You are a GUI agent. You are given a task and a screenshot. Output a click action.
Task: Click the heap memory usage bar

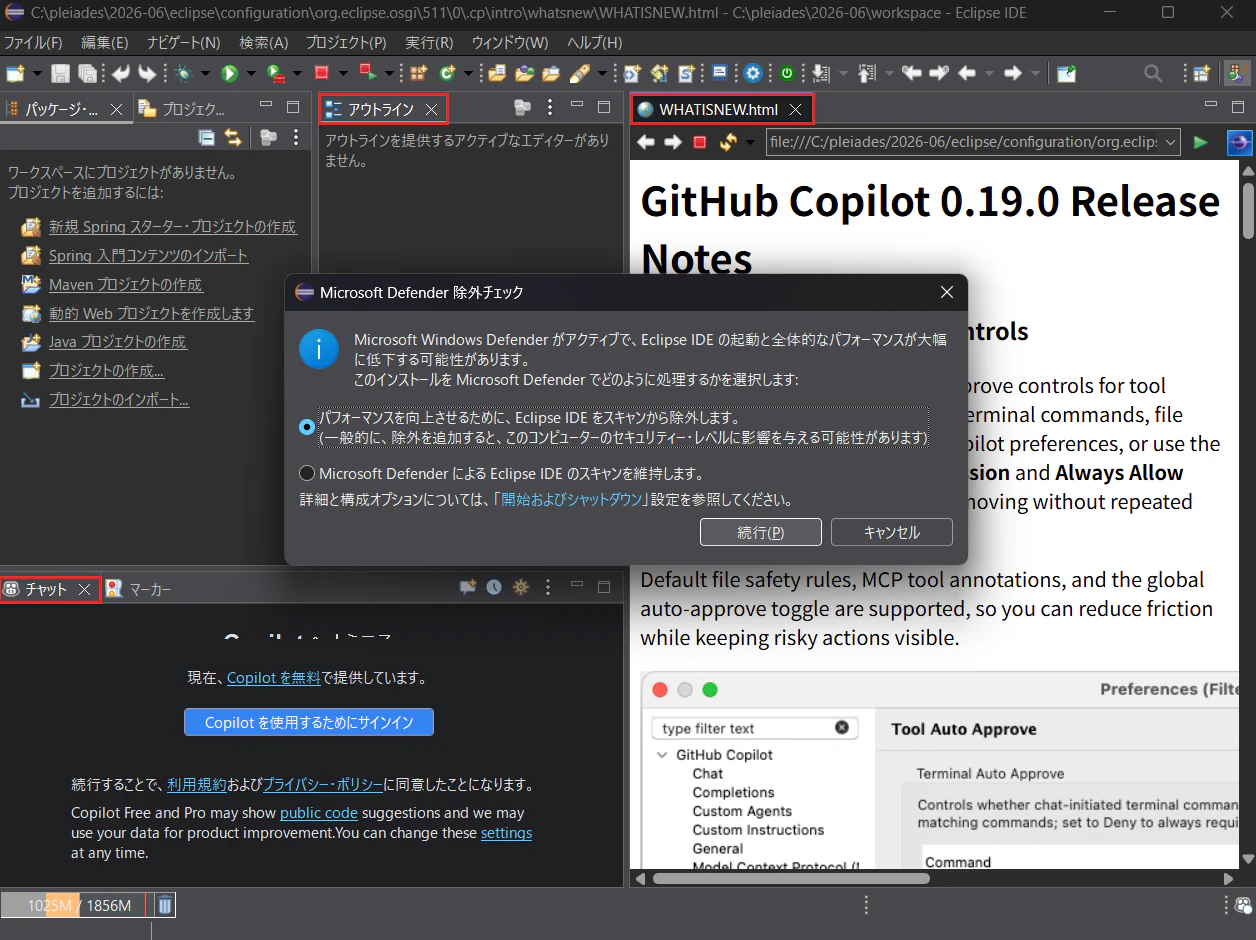tap(76, 905)
